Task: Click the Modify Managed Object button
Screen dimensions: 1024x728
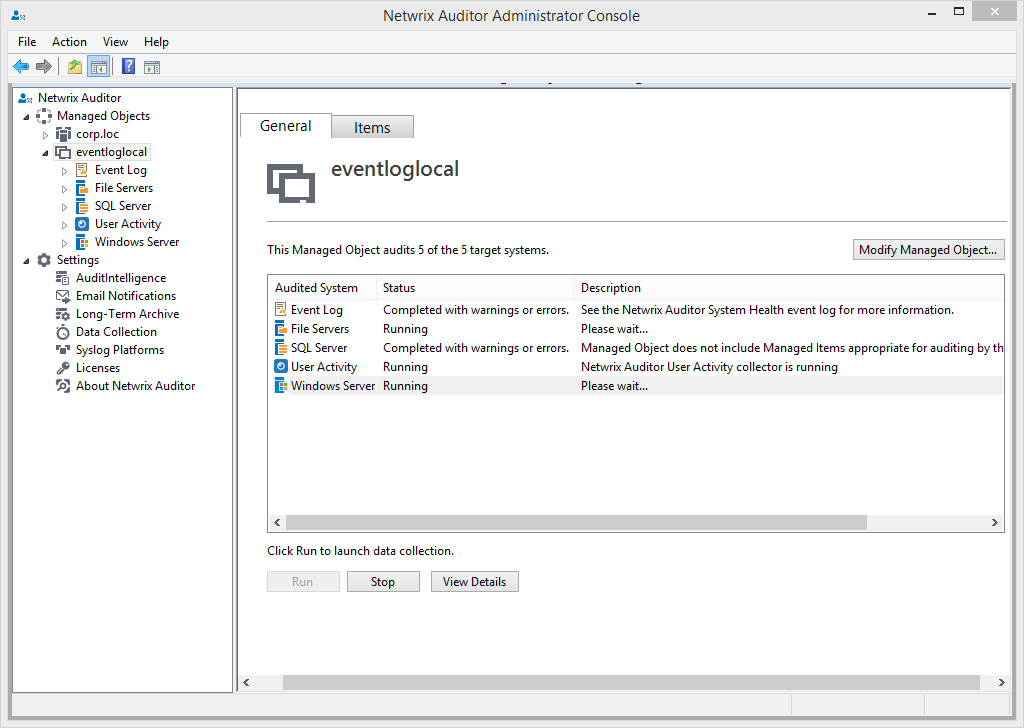Action: (x=928, y=249)
